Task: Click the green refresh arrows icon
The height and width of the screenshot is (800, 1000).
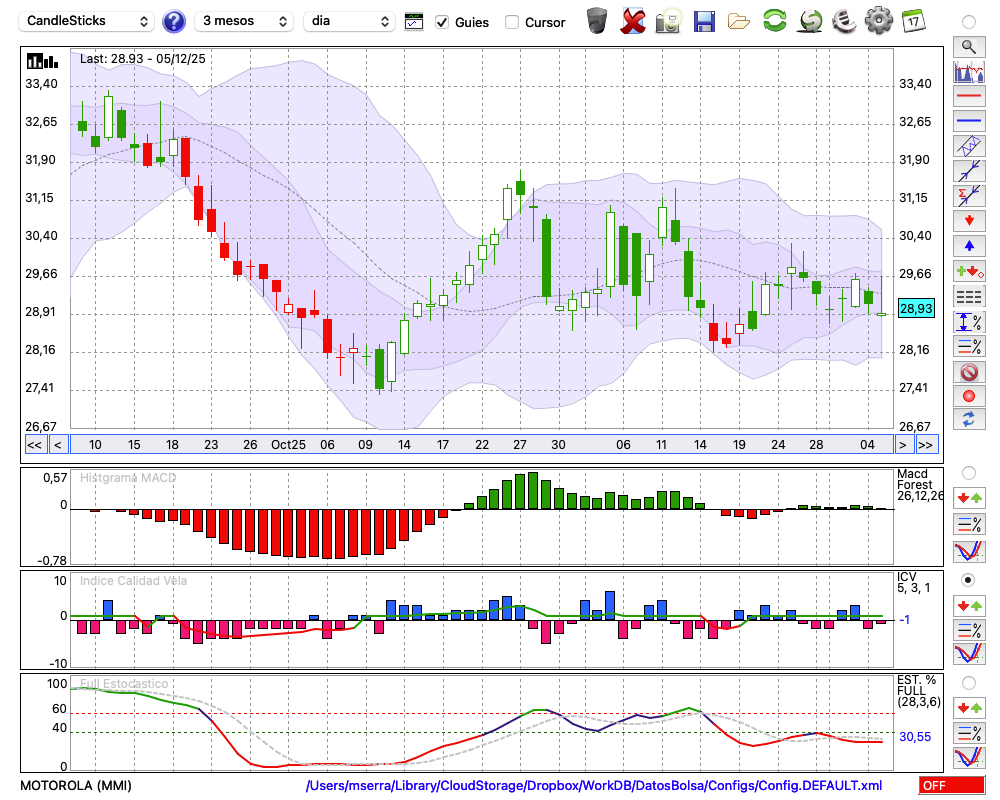Action: (x=774, y=20)
